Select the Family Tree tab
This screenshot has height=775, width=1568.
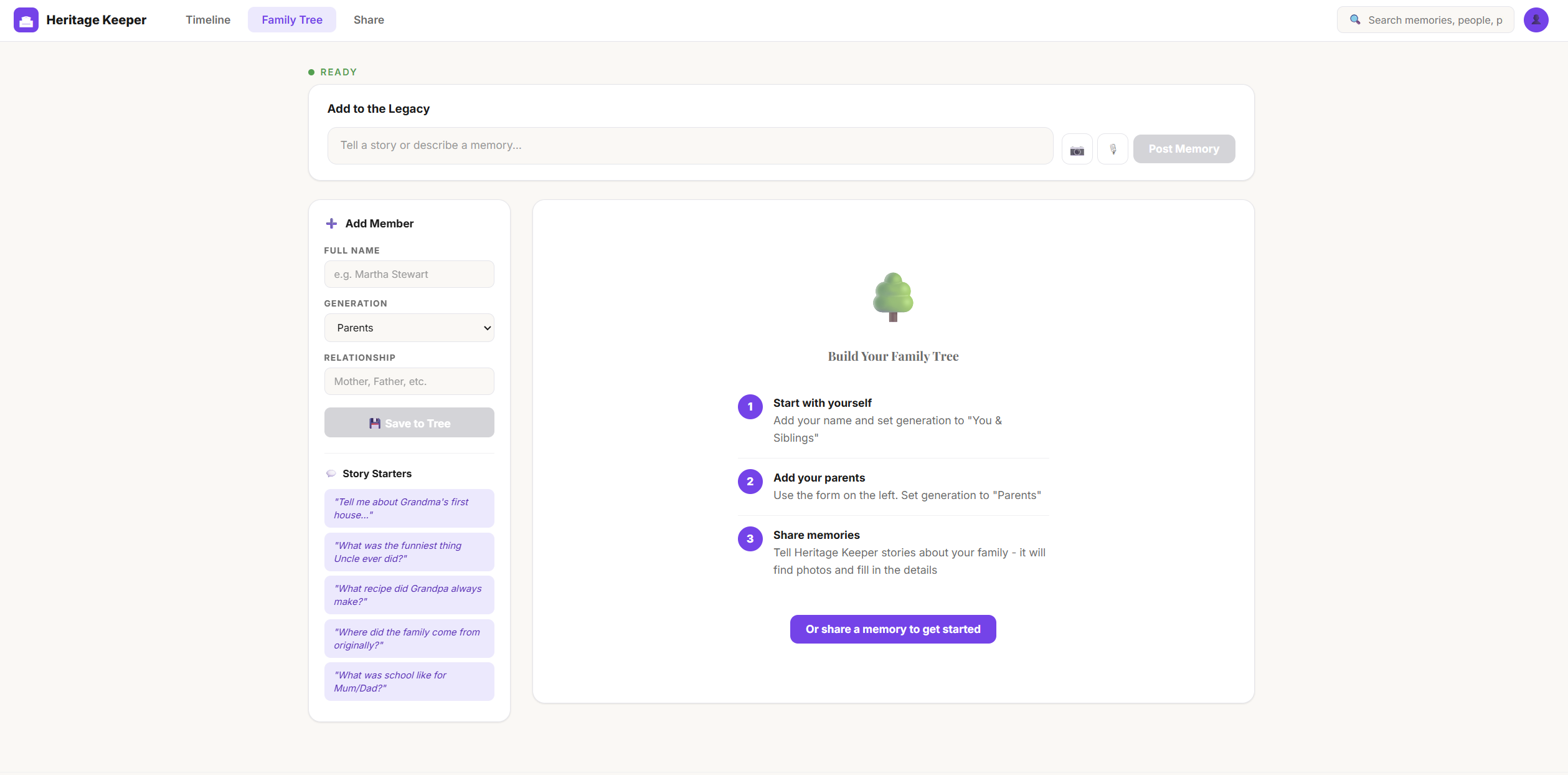[292, 20]
